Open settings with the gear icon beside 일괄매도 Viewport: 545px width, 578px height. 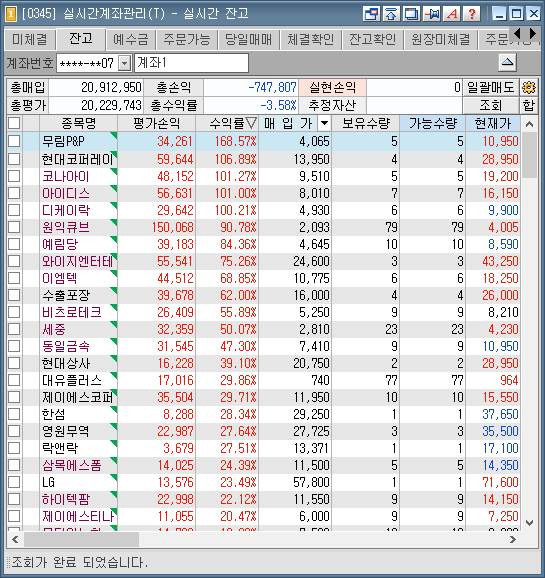coord(528,87)
